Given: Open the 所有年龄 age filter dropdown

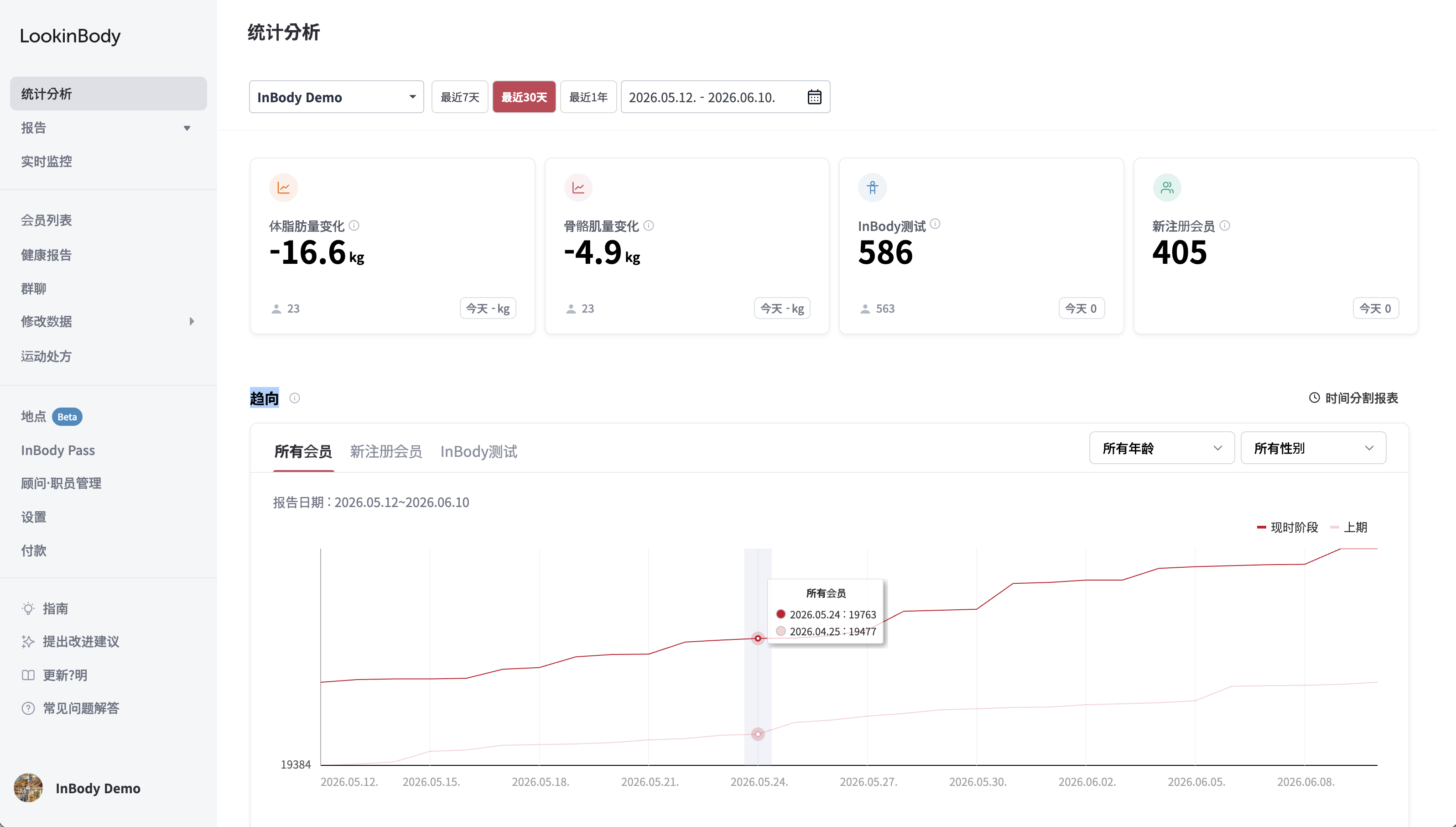Looking at the screenshot, I should tap(1161, 448).
